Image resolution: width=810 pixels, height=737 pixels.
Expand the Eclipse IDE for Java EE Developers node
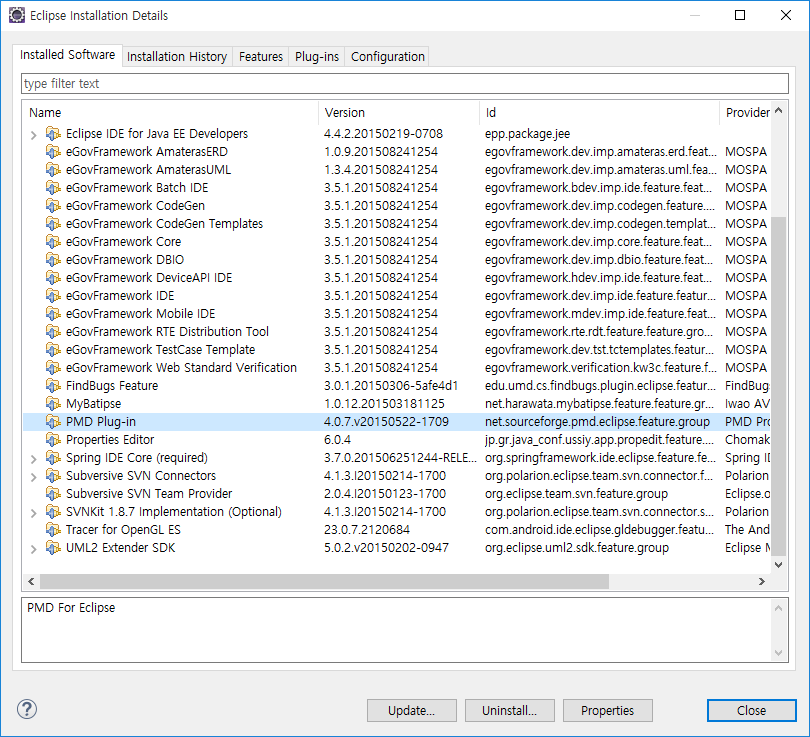tap(33, 134)
